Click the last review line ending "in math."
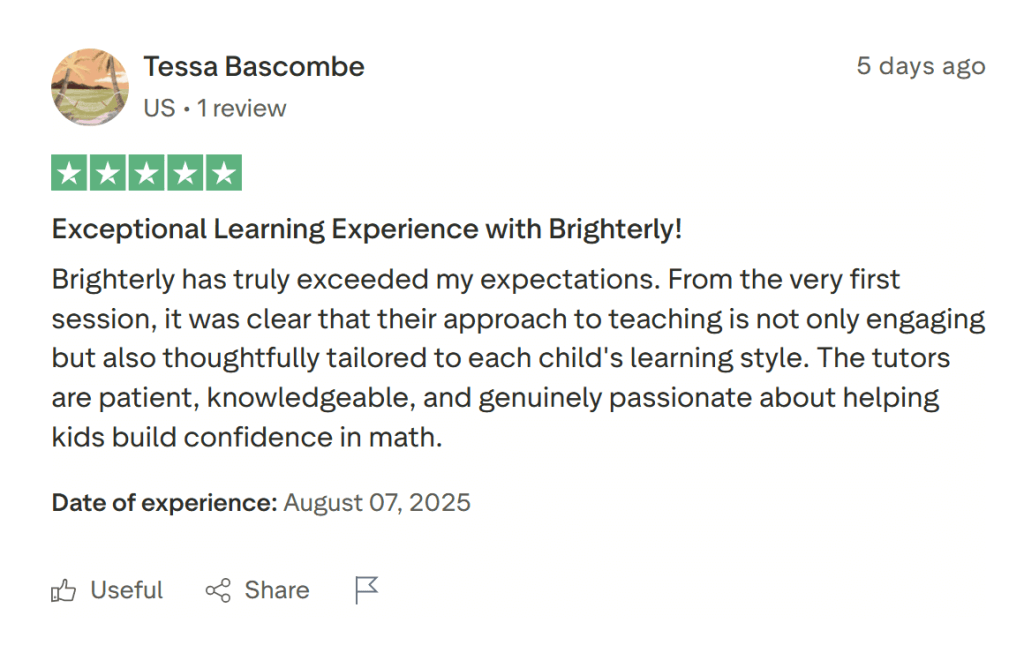Viewport: 1024px width, 653px height. pyautogui.click(x=246, y=437)
